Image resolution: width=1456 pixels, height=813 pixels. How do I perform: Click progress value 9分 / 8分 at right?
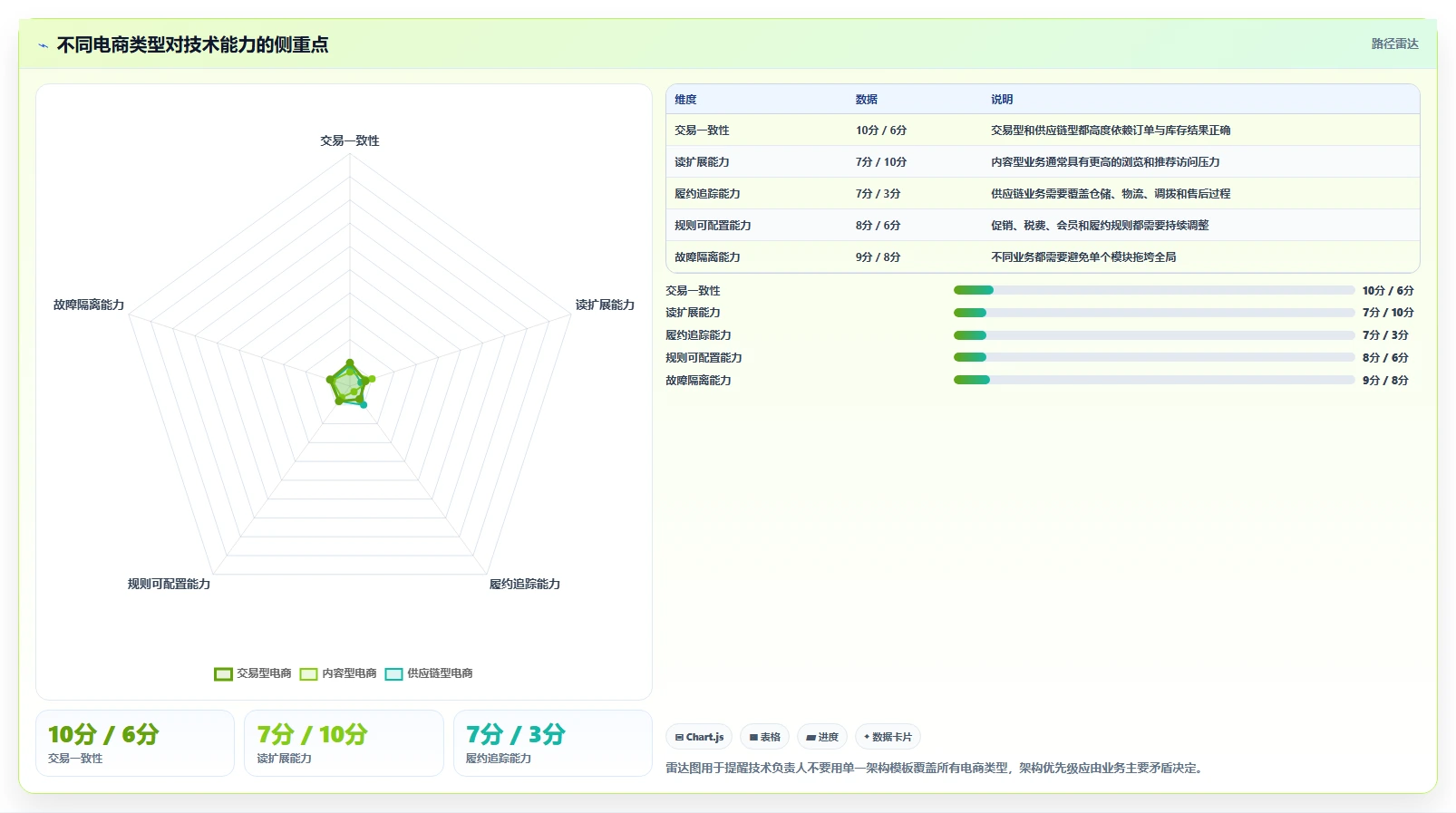[1385, 380]
